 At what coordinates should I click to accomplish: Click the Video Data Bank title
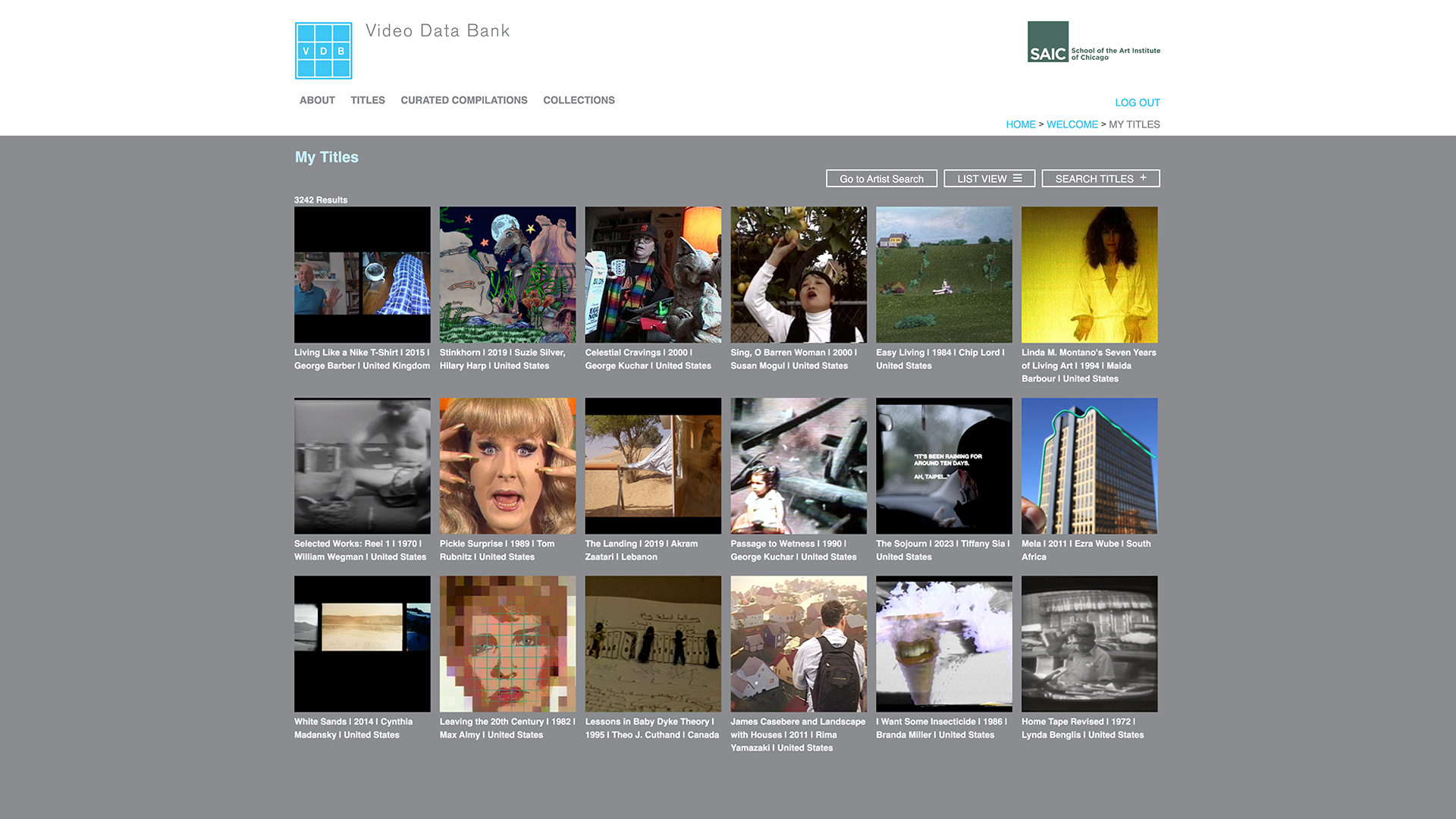pyautogui.click(x=438, y=31)
